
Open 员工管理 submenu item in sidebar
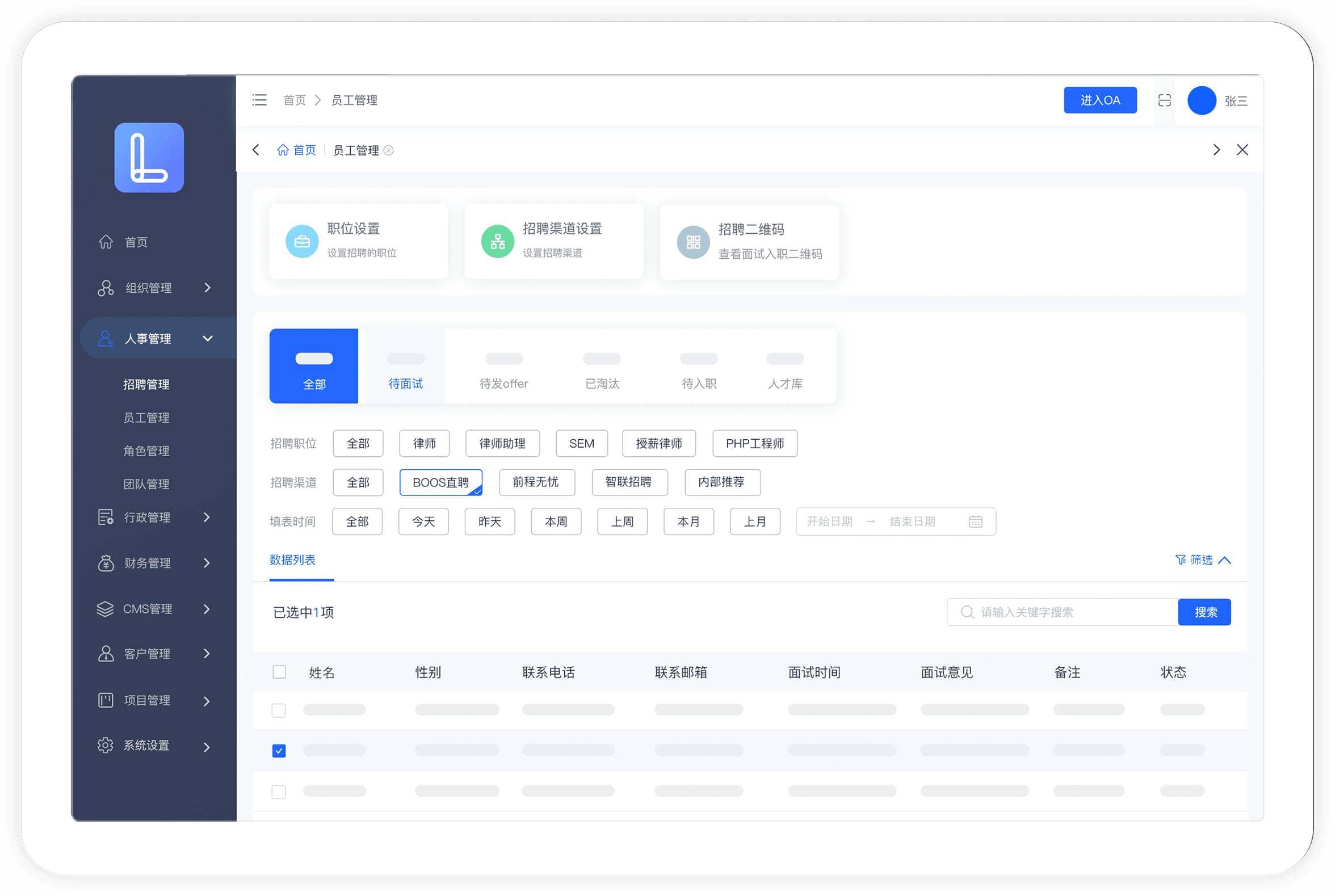146,418
